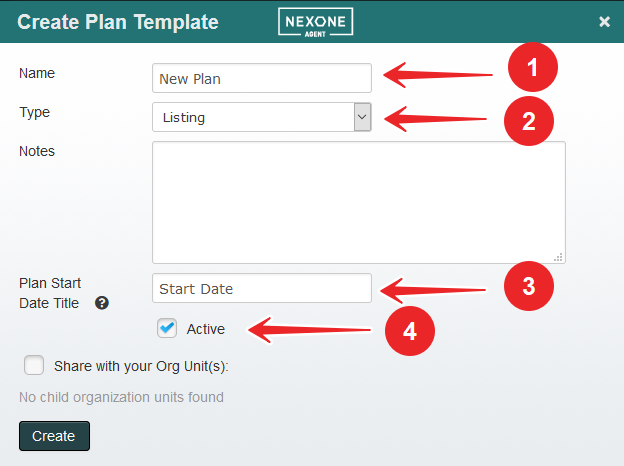This screenshot has width=624, height=466.
Task: Click red numbered badge 4
Action: point(409,330)
